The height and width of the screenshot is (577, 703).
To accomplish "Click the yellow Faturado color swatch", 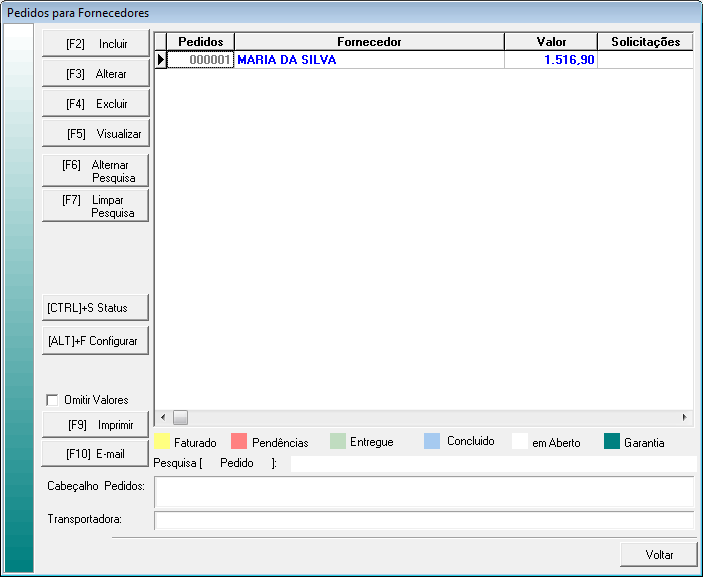I will 161,442.
